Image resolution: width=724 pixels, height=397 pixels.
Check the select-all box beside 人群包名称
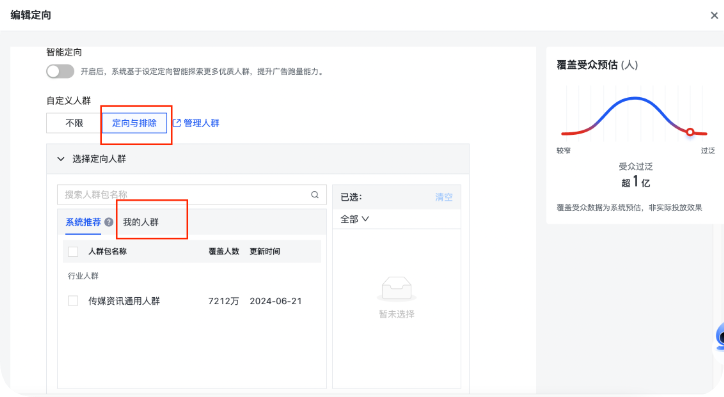pyautogui.click(x=73, y=252)
